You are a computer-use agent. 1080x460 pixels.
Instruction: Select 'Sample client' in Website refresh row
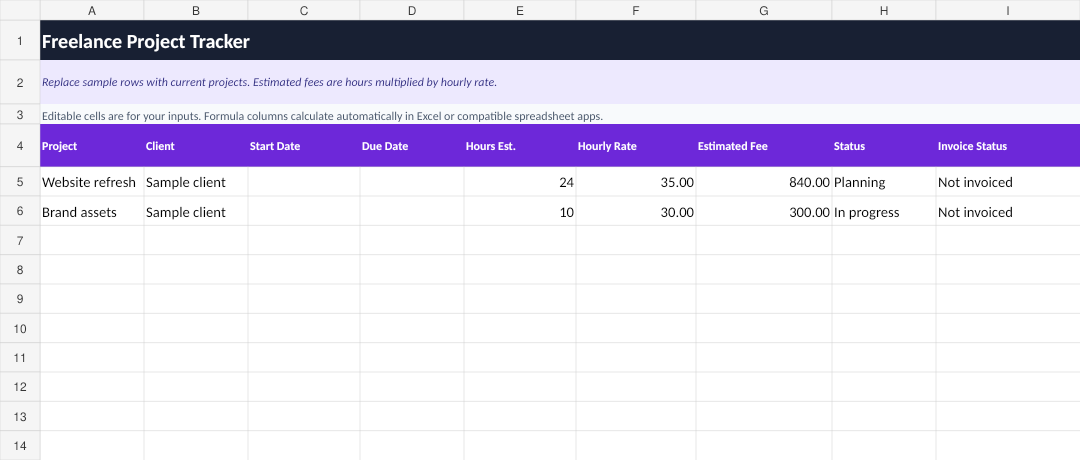click(x=196, y=182)
